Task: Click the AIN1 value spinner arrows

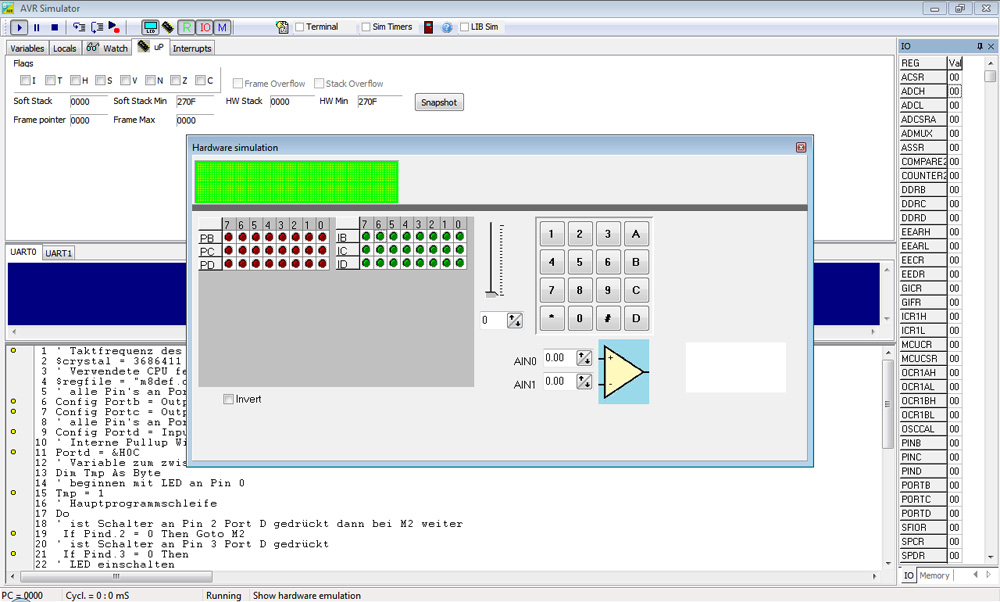Action: 584,382
